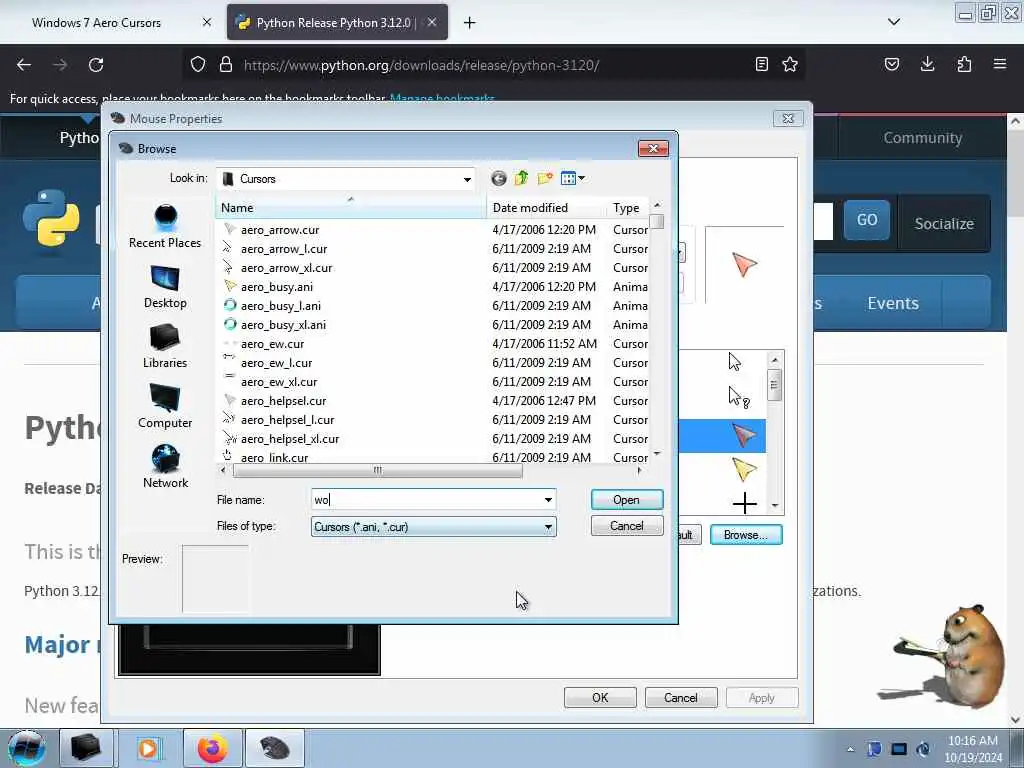Go up one level folder icon
This screenshot has height=768, width=1024.
click(x=521, y=178)
